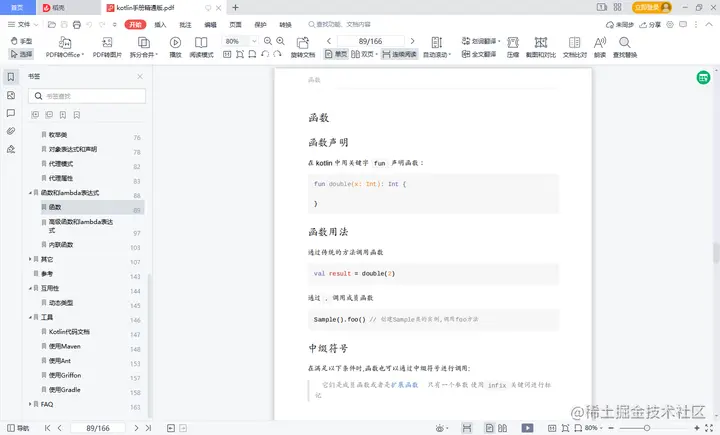This screenshot has height=435, width=720.
Task: Open the attachments paperclip icon in sidebar
Action: pos(11,131)
